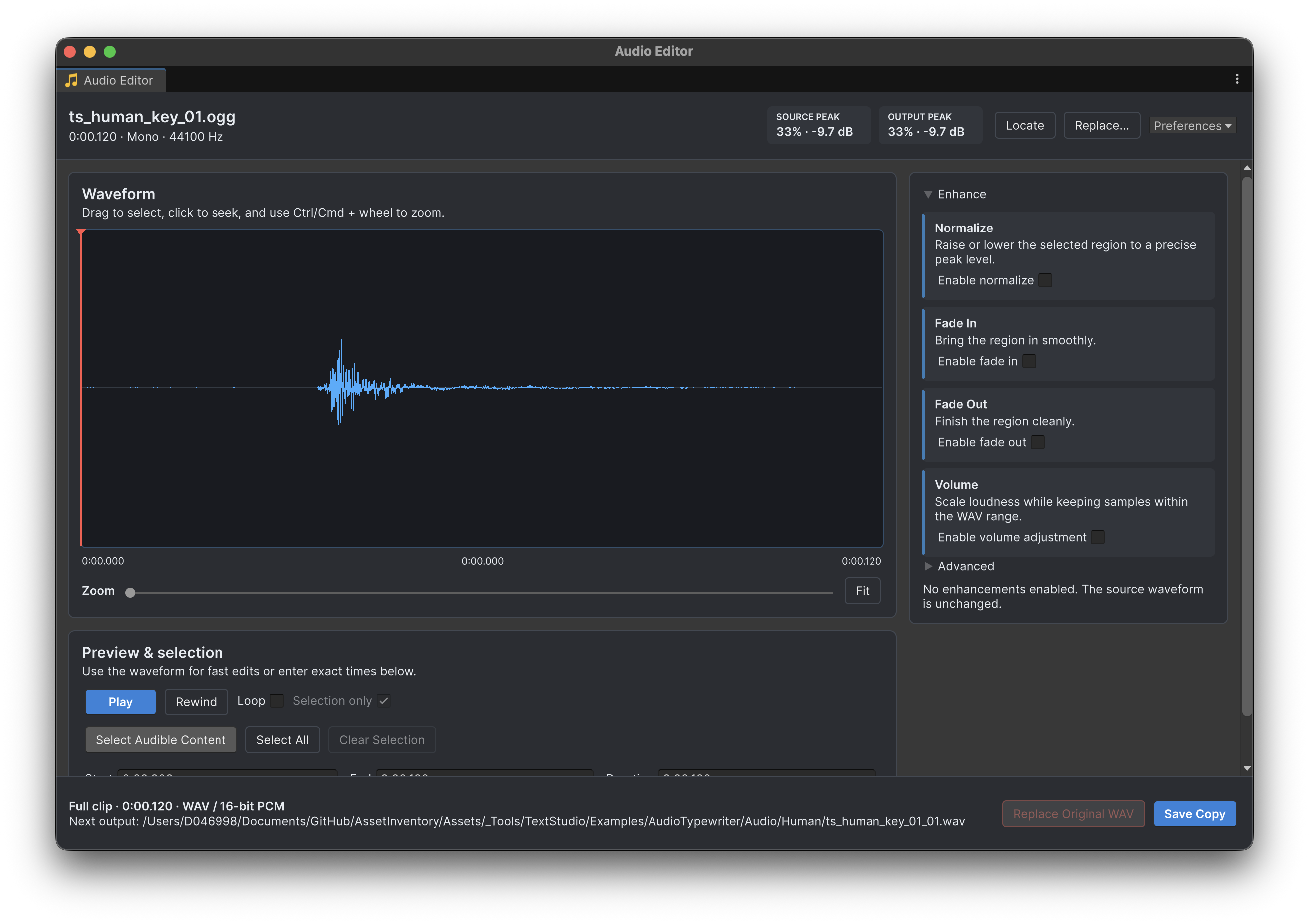Click the Waveform panel heading

click(x=119, y=194)
